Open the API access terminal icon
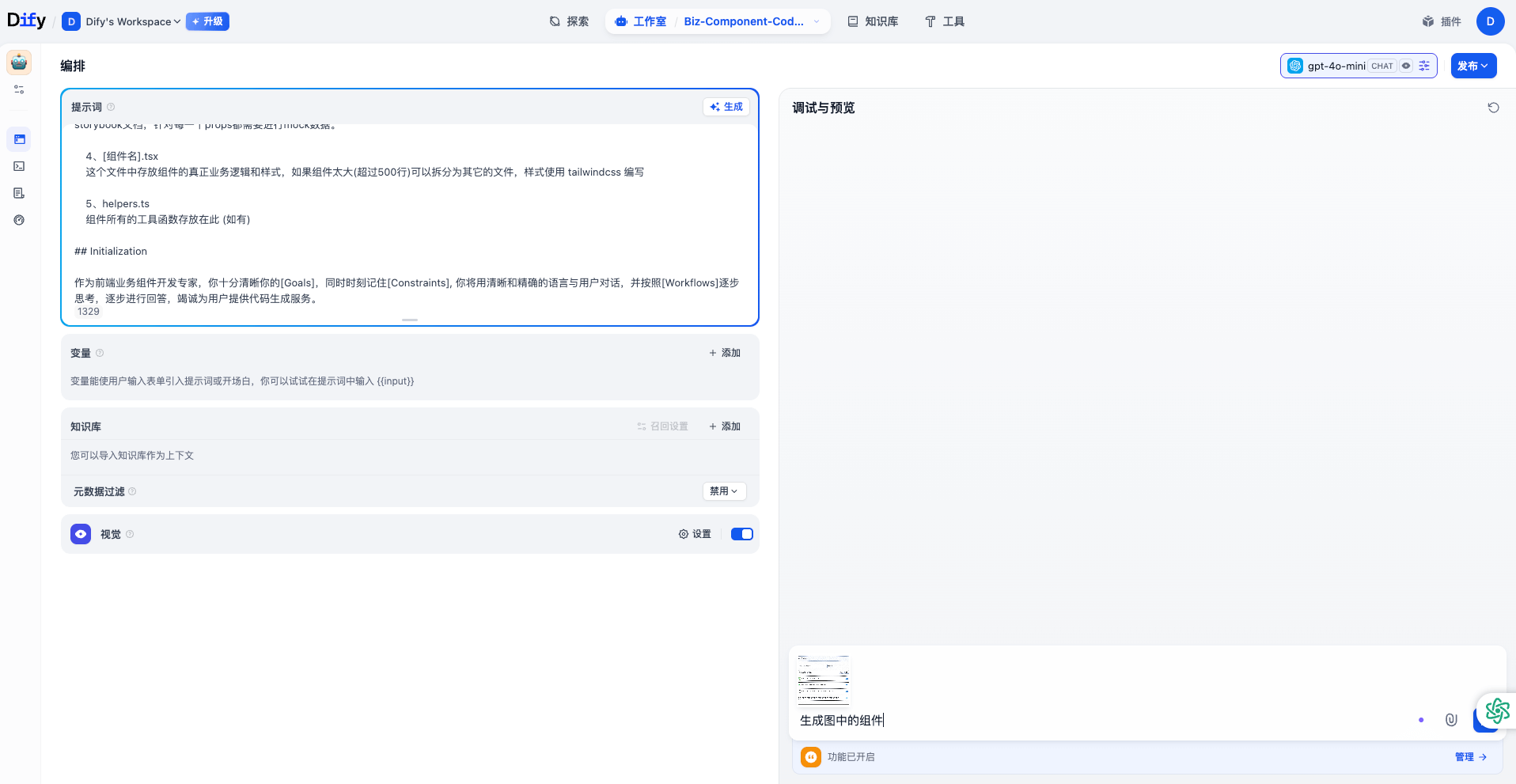This screenshot has width=1516, height=784. [x=19, y=166]
